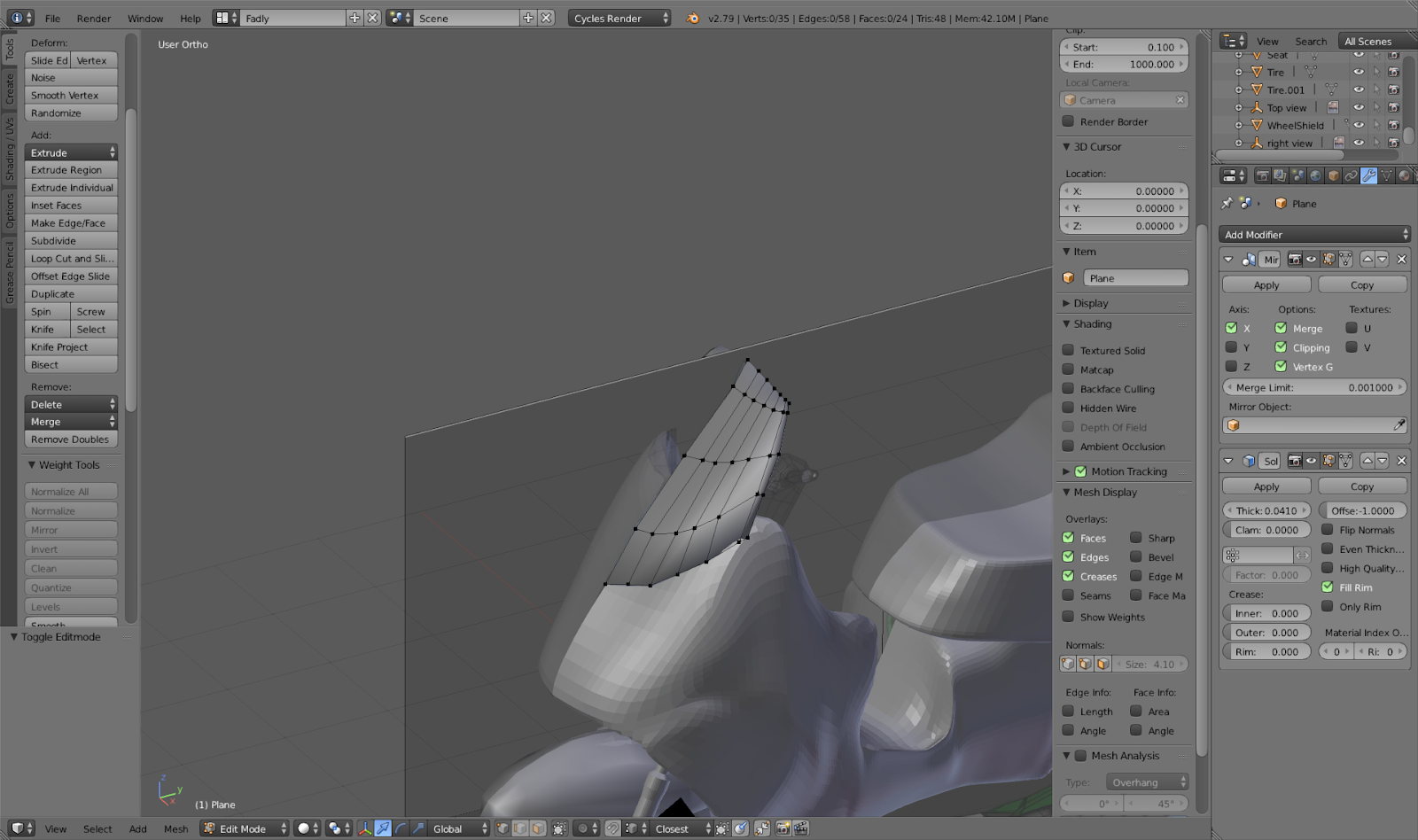
Task: Click Apply on the Mirror modifier
Action: (x=1266, y=285)
